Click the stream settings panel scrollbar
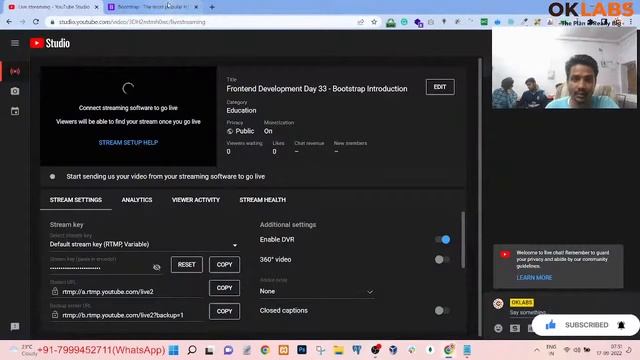Screen dimensions: 640x360 coord(463,240)
